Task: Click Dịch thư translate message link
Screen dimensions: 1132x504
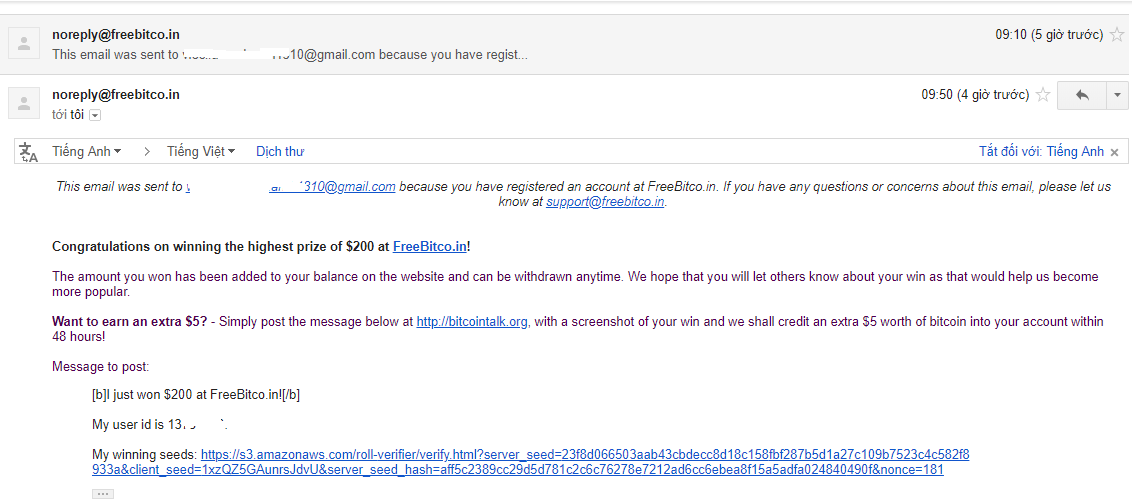Action: (280, 151)
